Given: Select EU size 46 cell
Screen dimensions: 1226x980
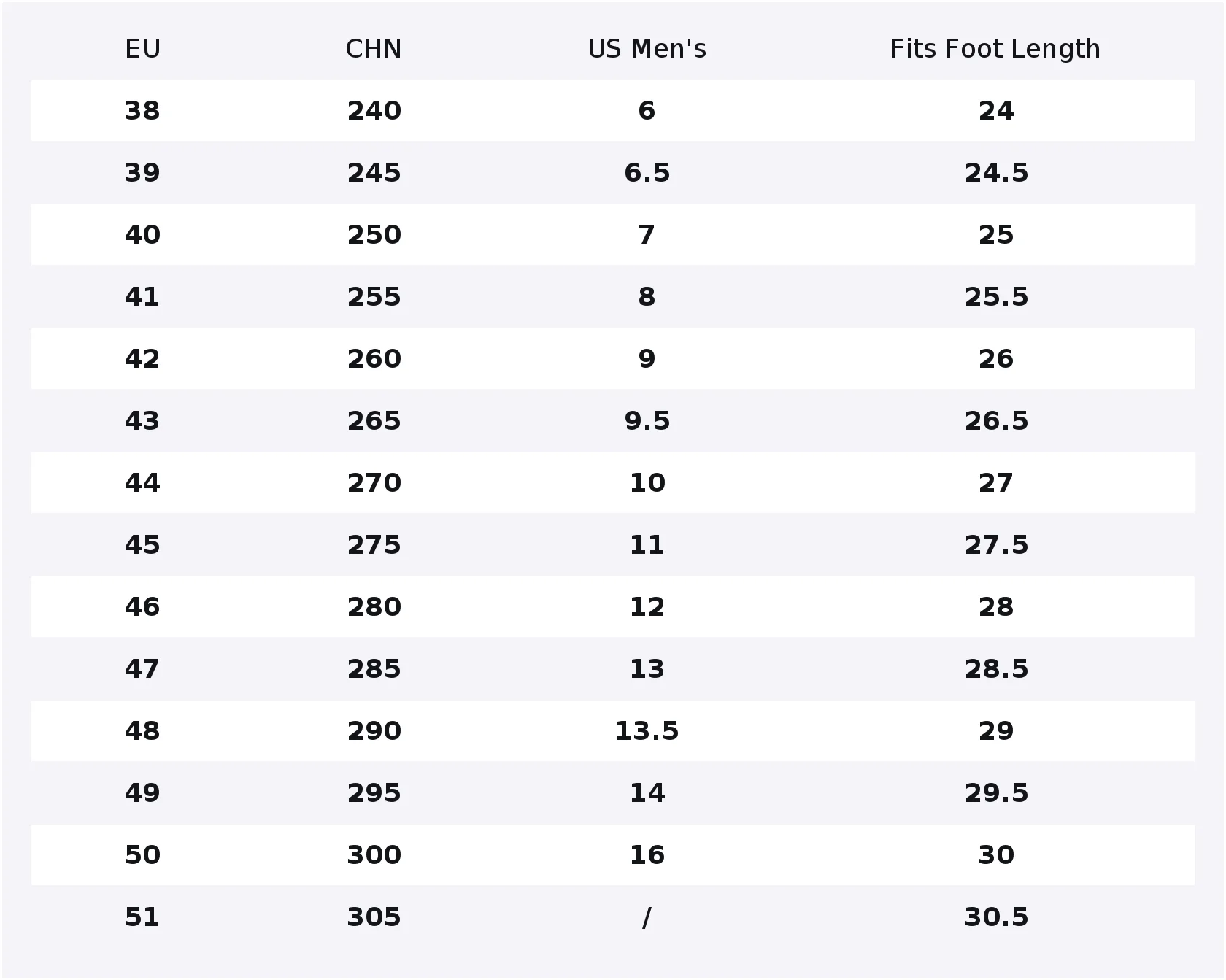Looking at the screenshot, I should coord(142,607).
